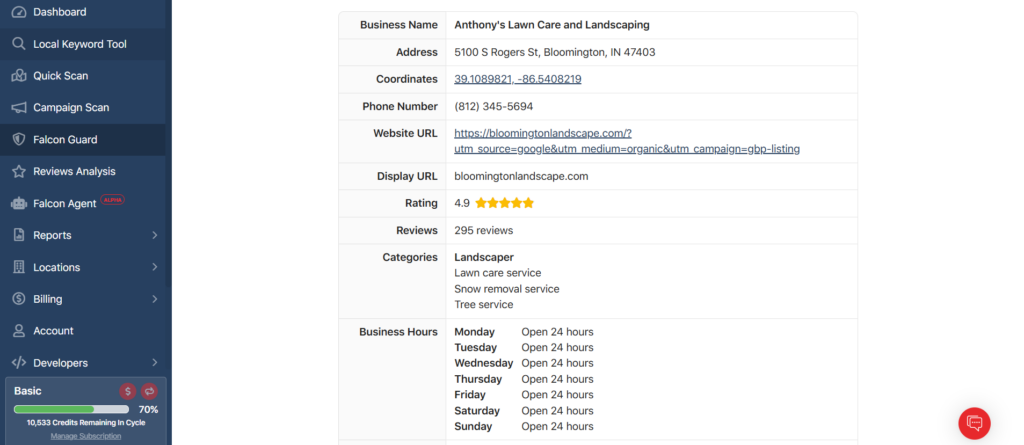Image resolution: width=1024 pixels, height=445 pixels.
Task: Open the red chat support button
Action: 974,423
